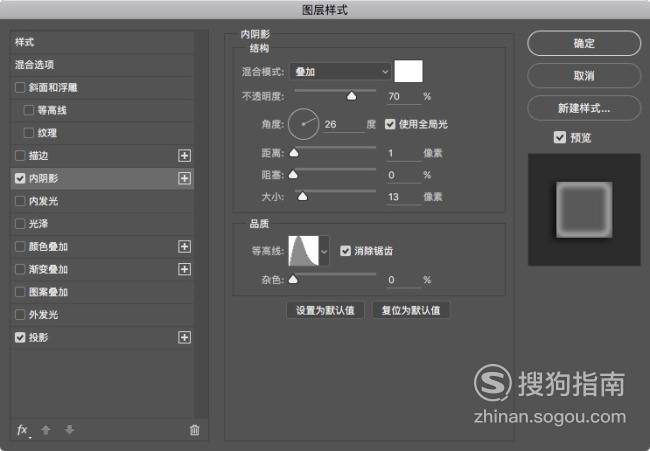Delete effect using trash icon
The image size is (650, 451).
pyautogui.click(x=194, y=430)
